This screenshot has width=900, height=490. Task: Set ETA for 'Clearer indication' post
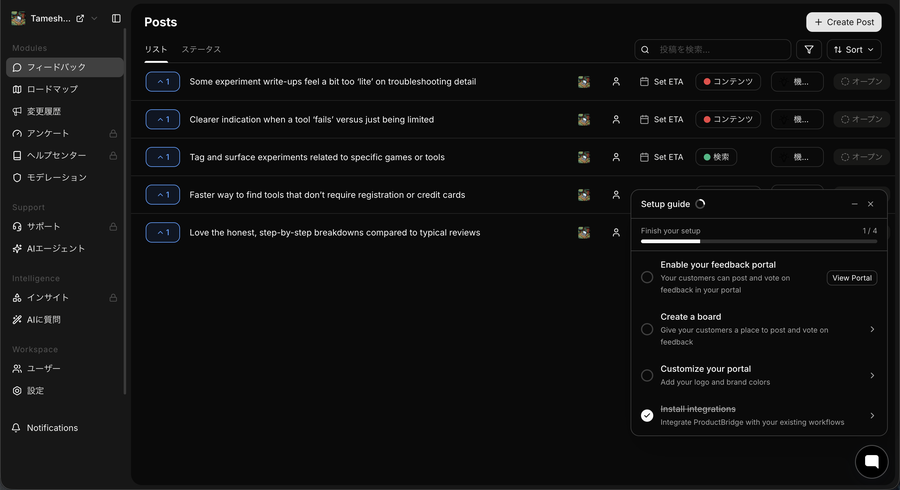click(x=661, y=119)
